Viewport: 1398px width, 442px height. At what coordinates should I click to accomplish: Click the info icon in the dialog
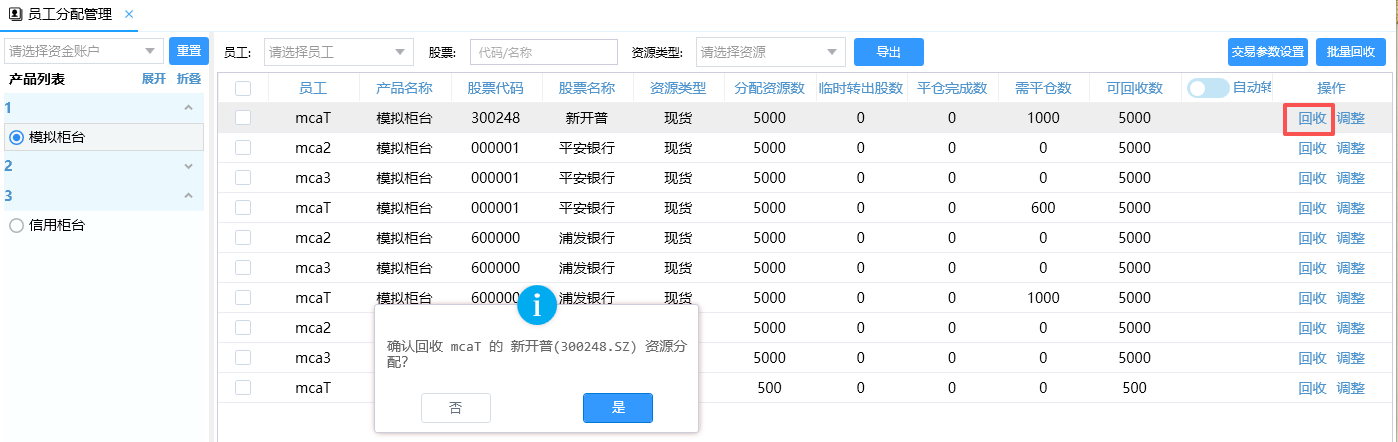click(537, 305)
